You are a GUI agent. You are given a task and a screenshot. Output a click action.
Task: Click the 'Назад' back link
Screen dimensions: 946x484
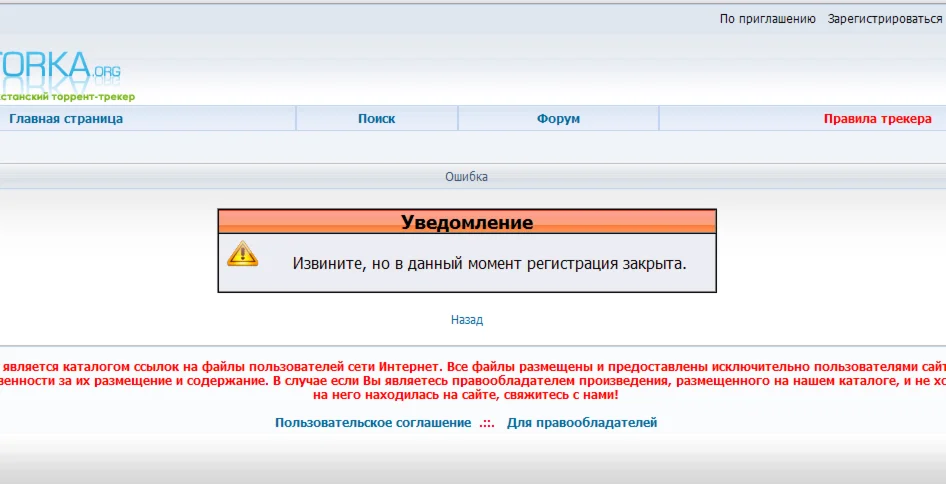[x=467, y=320]
